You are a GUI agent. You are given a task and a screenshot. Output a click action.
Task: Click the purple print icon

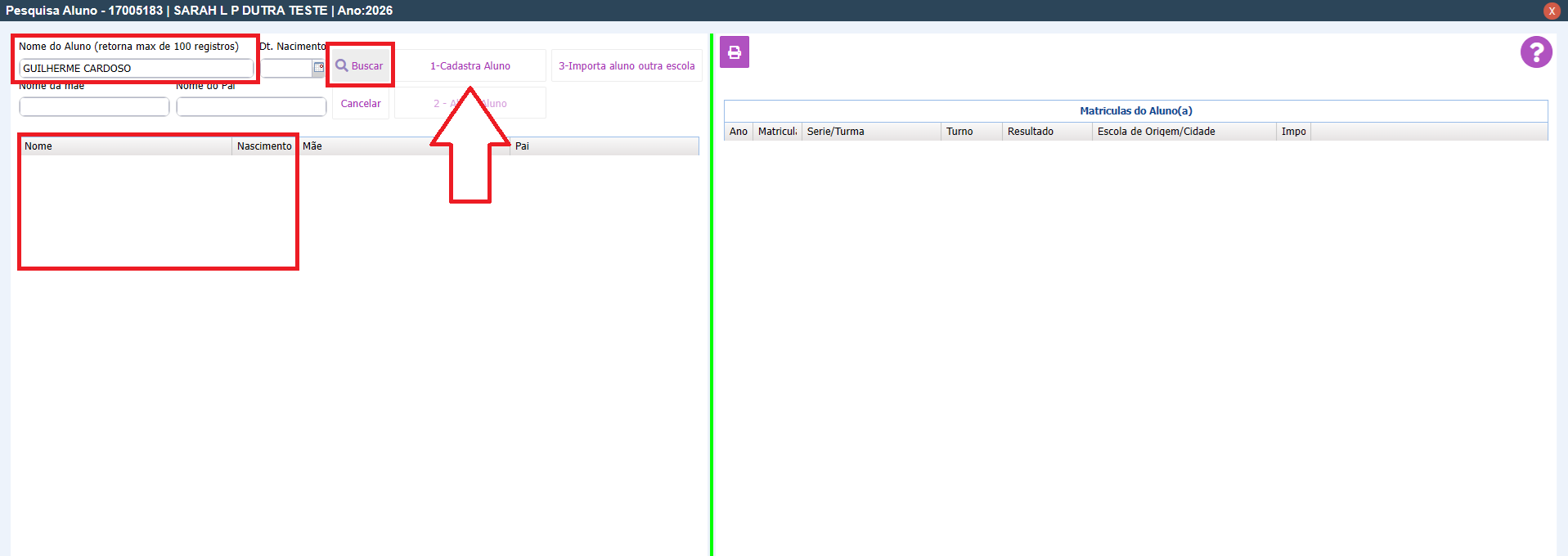pos(734,52)
